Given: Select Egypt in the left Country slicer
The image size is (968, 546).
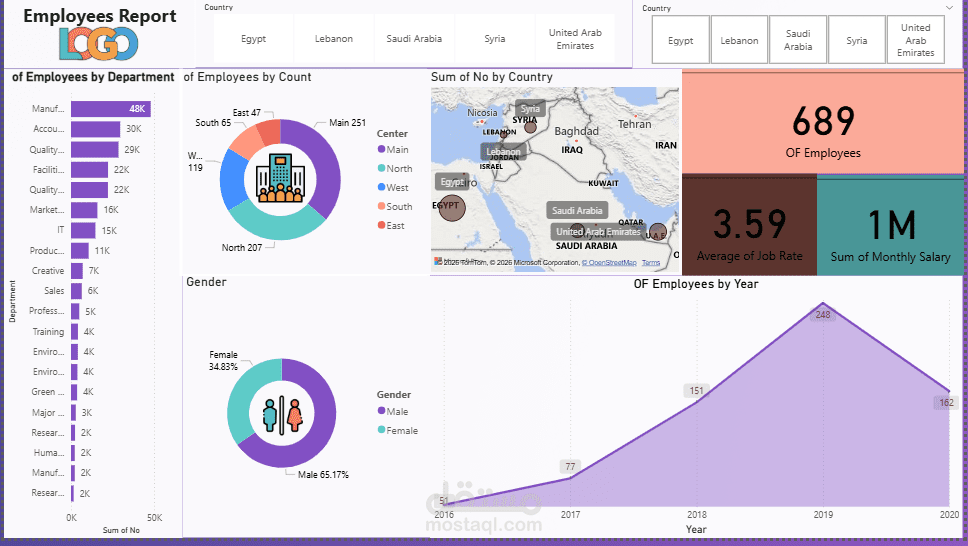Looking at the screenshot, I should [x=253, y=38].
